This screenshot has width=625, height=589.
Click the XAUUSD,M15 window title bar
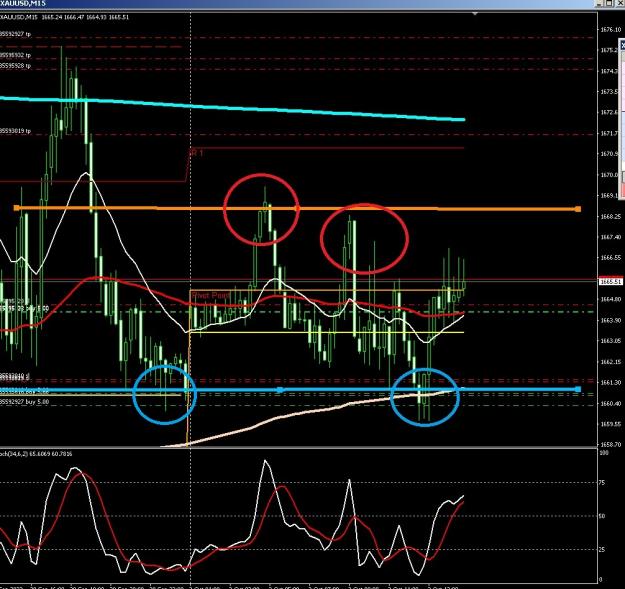coord(297,4)
